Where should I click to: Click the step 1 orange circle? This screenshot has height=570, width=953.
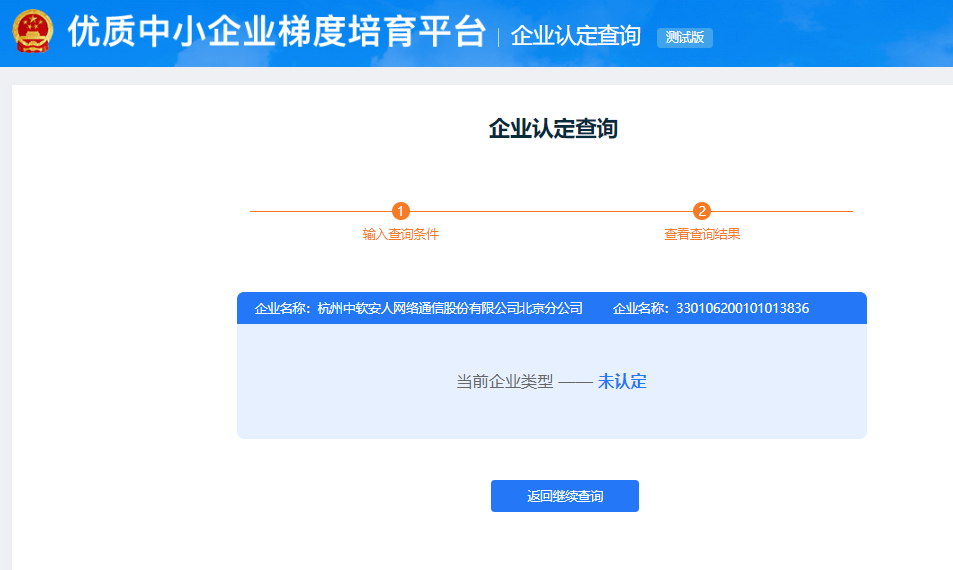pos(401,211)
